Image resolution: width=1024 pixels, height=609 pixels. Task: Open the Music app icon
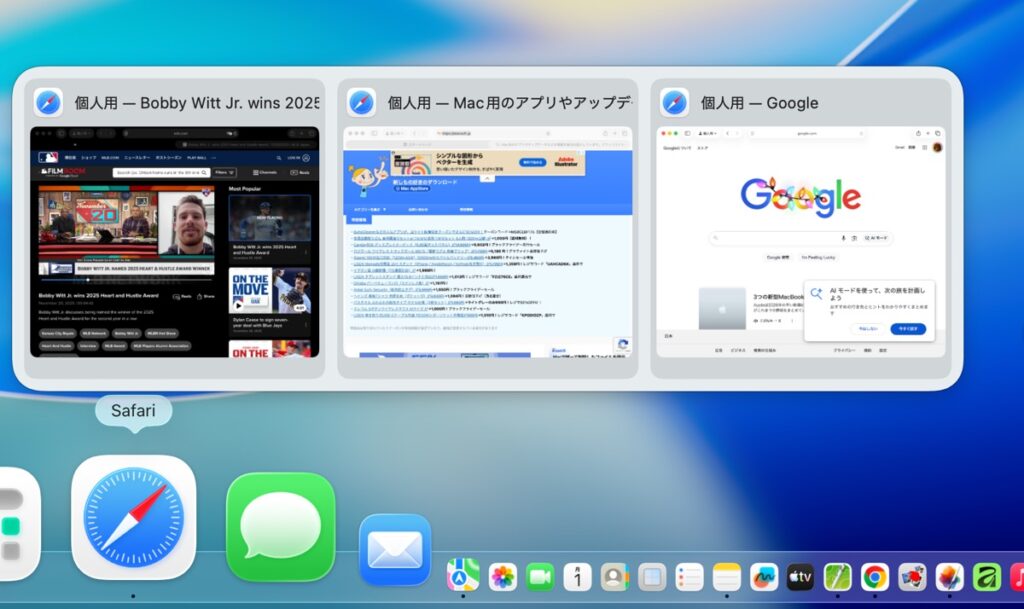pyautogui.click(x=1015, y=576)
